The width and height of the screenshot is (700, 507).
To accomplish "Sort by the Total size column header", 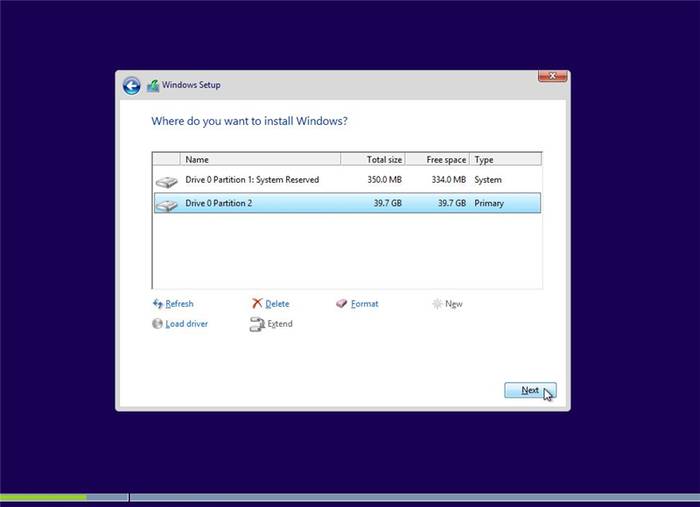I will 373,159.
